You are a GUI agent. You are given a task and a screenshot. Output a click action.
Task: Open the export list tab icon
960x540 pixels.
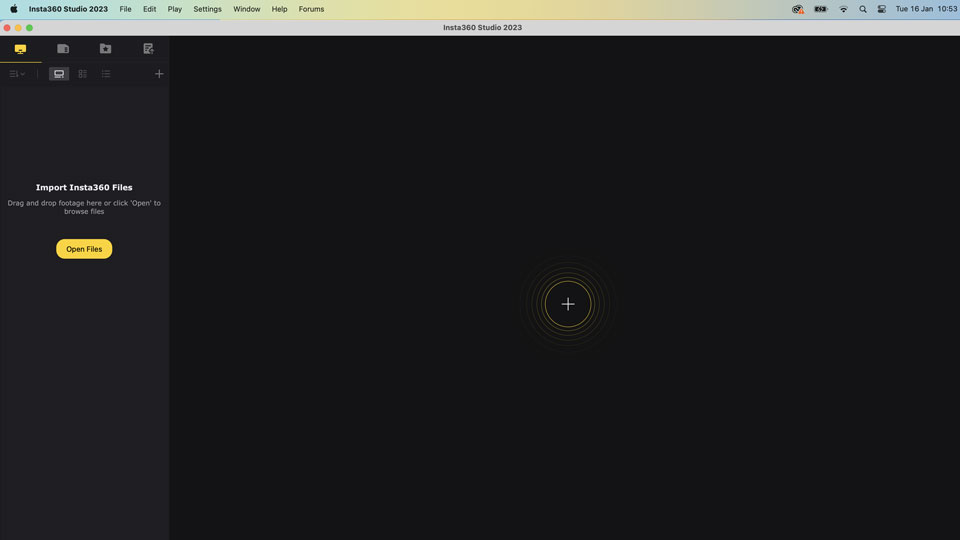coord(148,48)
